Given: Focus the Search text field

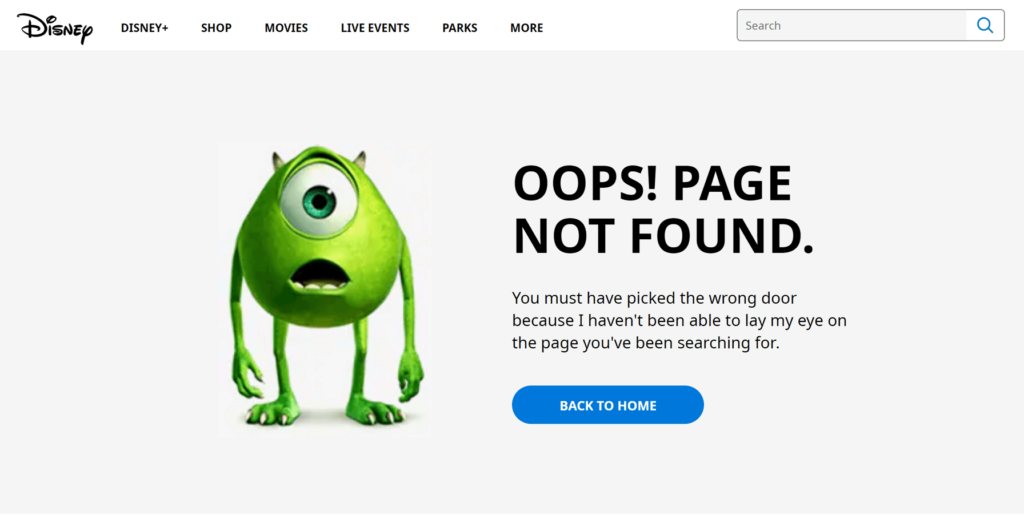Looking at the screenshot, I should 850,26.
